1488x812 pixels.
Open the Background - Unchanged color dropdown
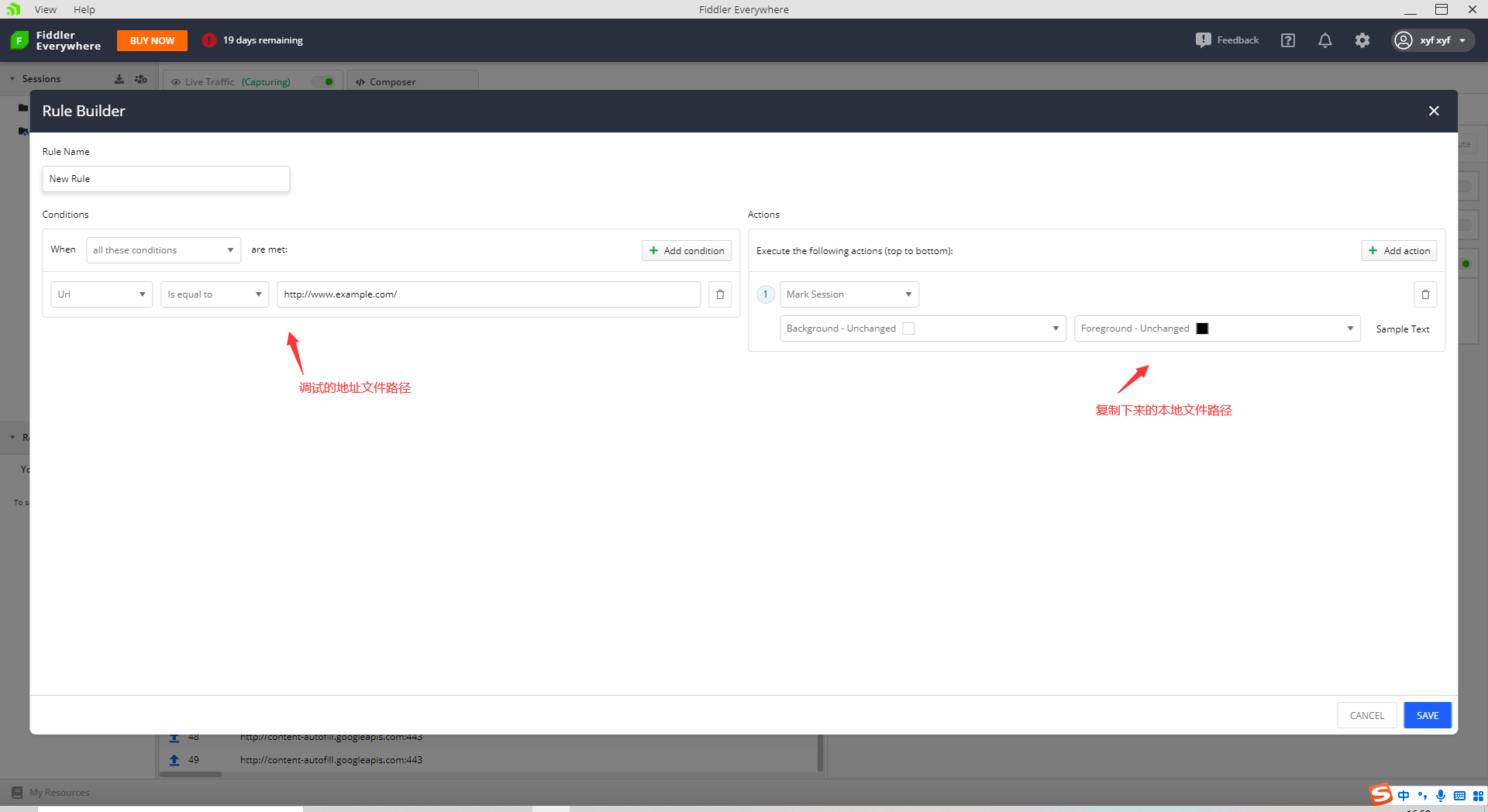coord(923,329)
